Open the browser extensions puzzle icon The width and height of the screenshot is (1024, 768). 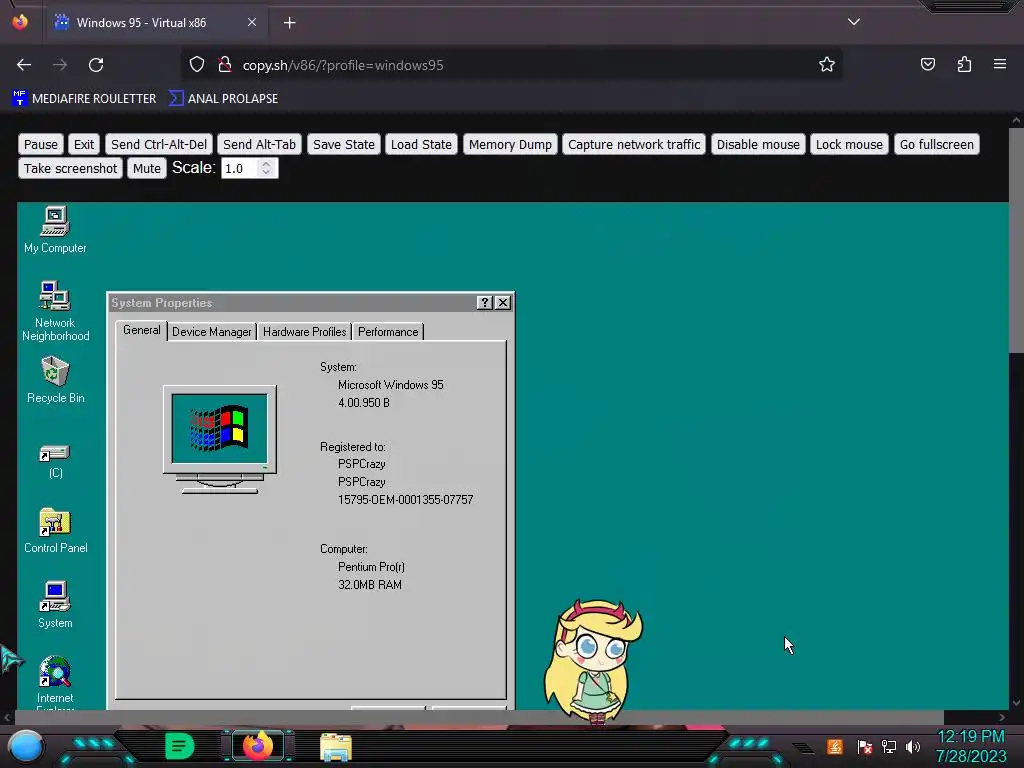pos(964,65)
